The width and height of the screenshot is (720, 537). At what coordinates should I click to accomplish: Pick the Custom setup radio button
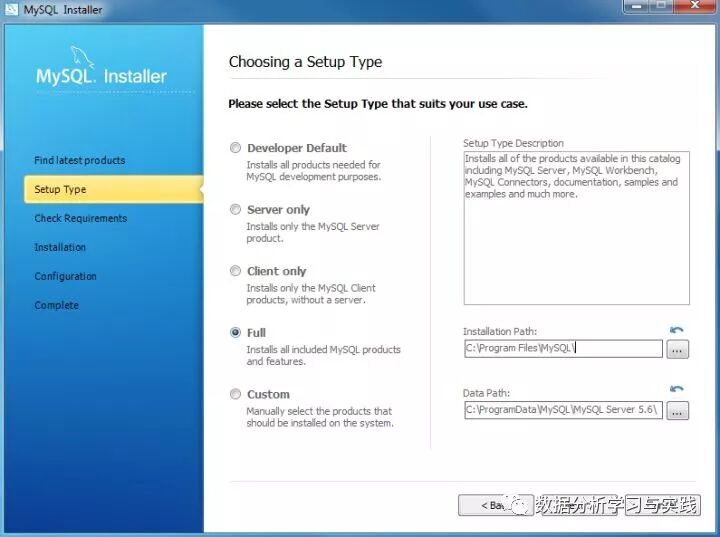pos(235,394)
